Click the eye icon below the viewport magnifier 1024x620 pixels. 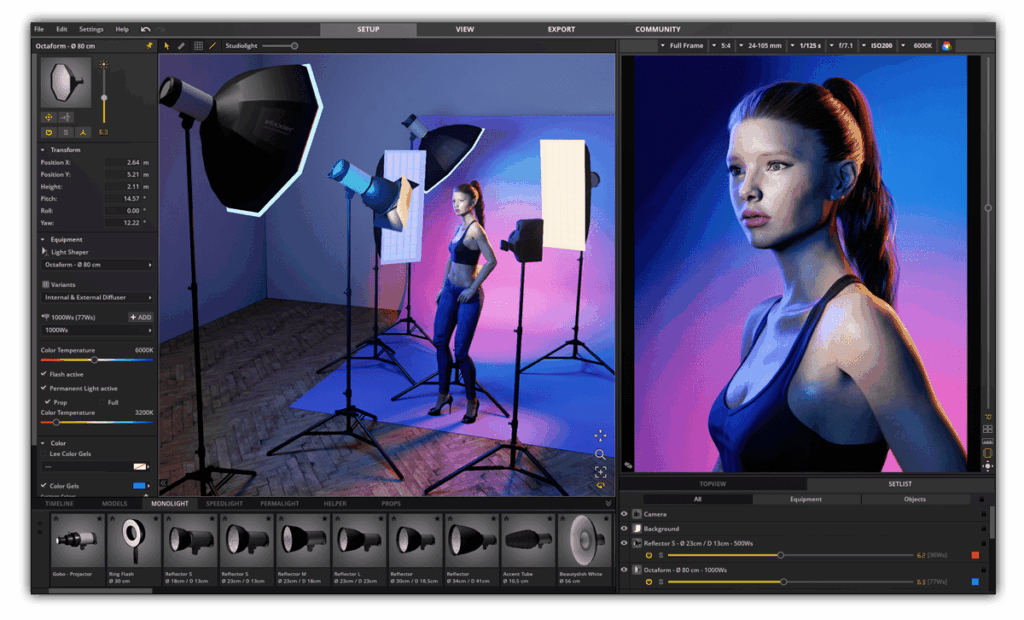point(600,483)
